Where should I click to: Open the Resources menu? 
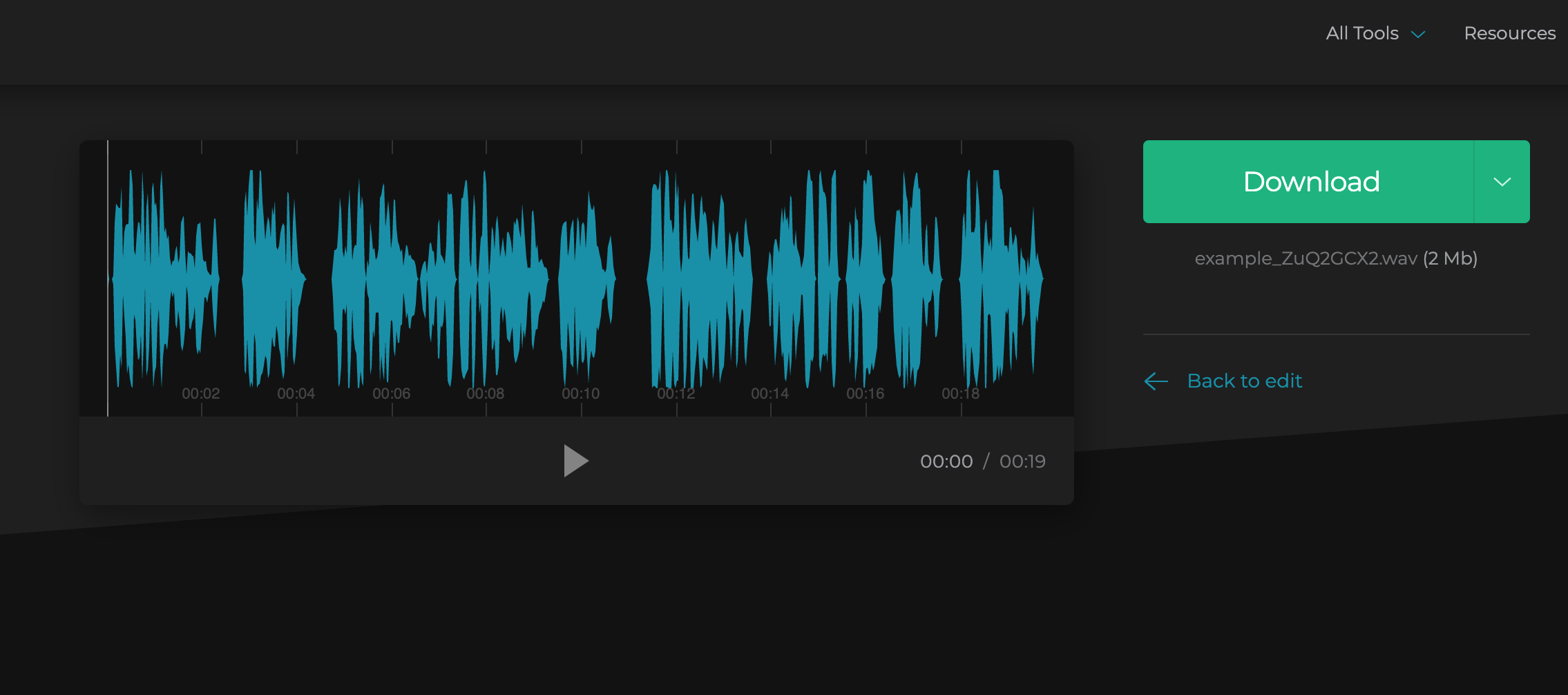[1510, 33]
